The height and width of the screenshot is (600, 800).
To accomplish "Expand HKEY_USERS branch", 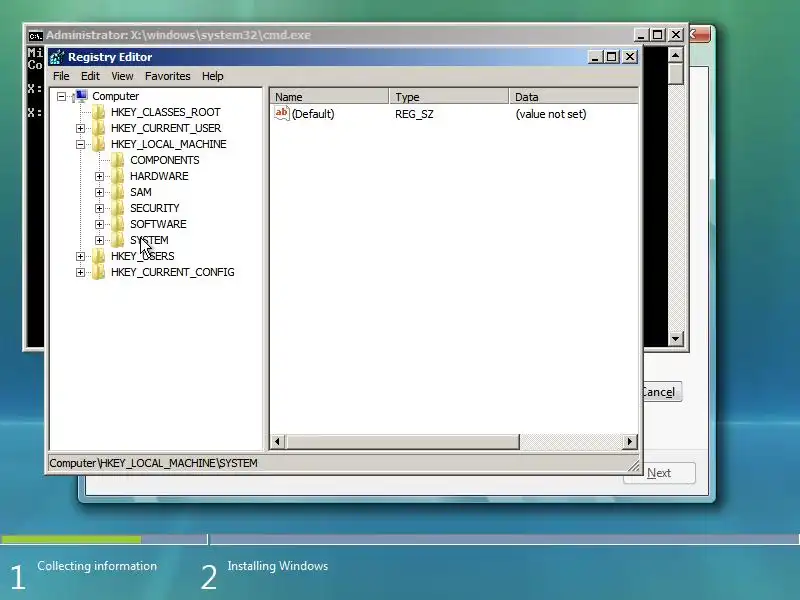I will 81,257.
